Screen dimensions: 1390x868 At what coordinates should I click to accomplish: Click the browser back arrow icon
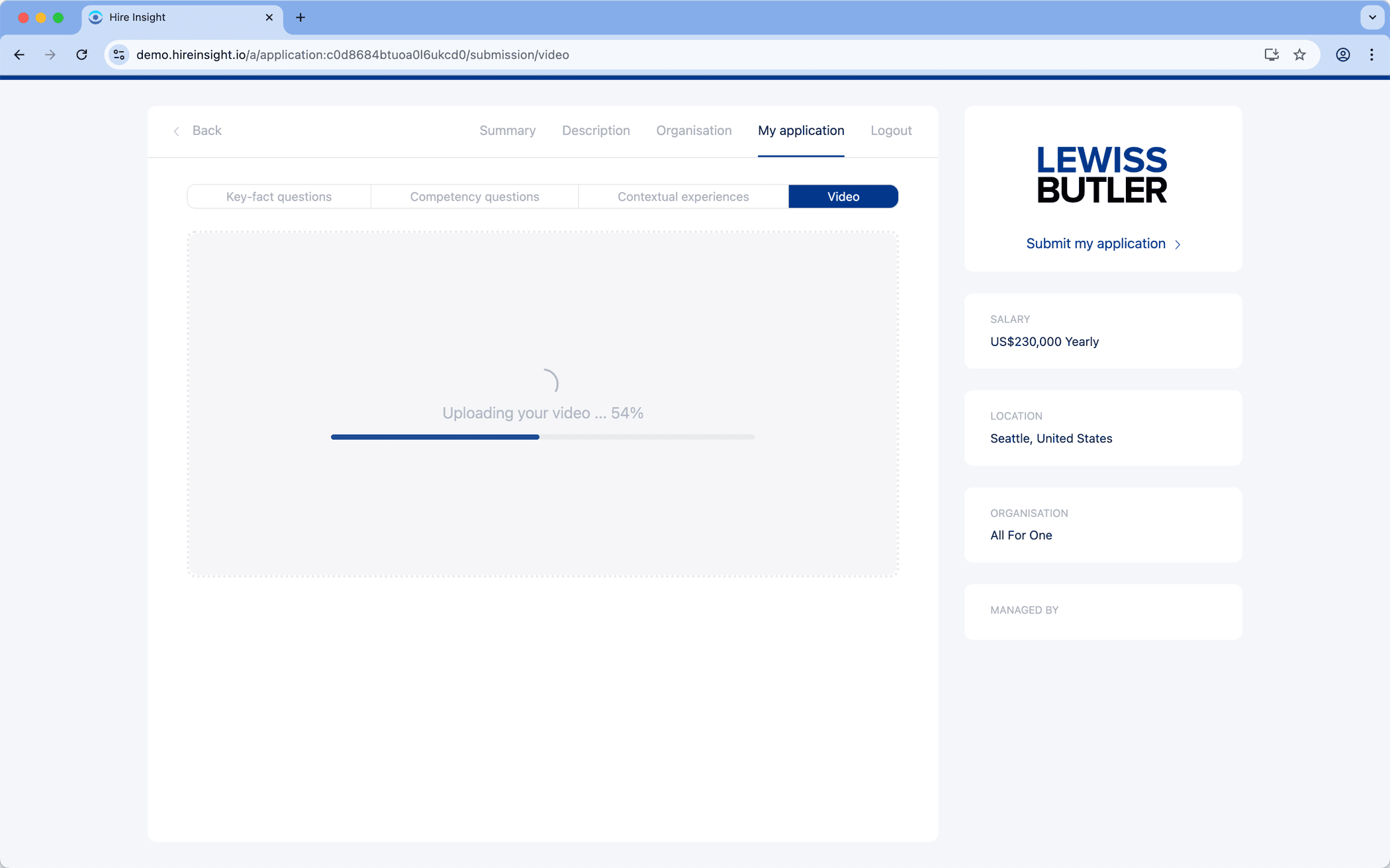(x=19, y=55)
